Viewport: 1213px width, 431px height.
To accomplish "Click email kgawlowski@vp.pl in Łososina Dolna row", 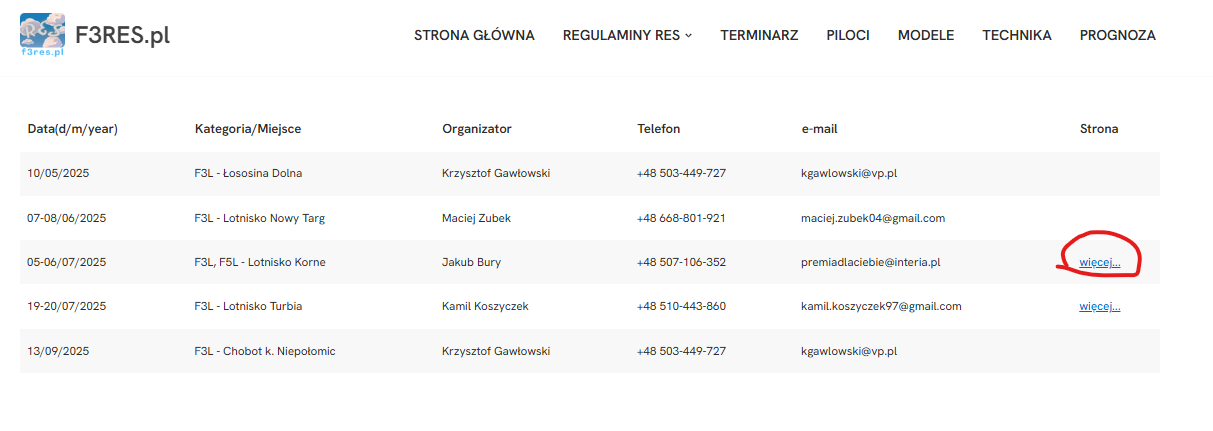I will pyautogui.click(x=849, y=173).
